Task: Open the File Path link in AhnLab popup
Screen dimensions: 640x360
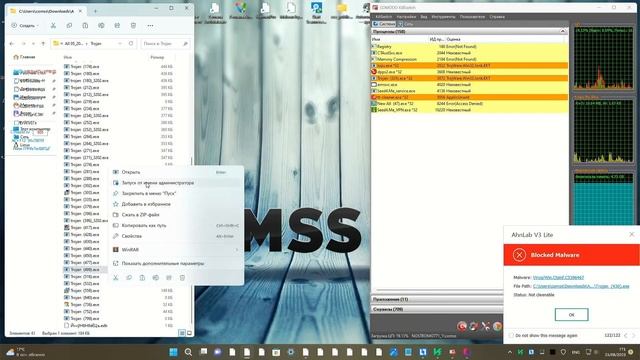Action: click(581, 286)
